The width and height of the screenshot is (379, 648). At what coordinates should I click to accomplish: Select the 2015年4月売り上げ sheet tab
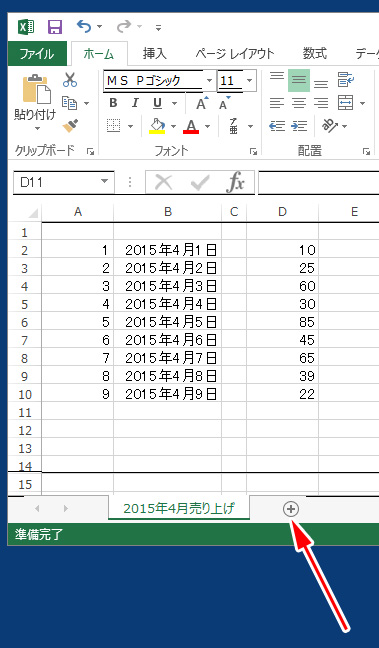179,508
